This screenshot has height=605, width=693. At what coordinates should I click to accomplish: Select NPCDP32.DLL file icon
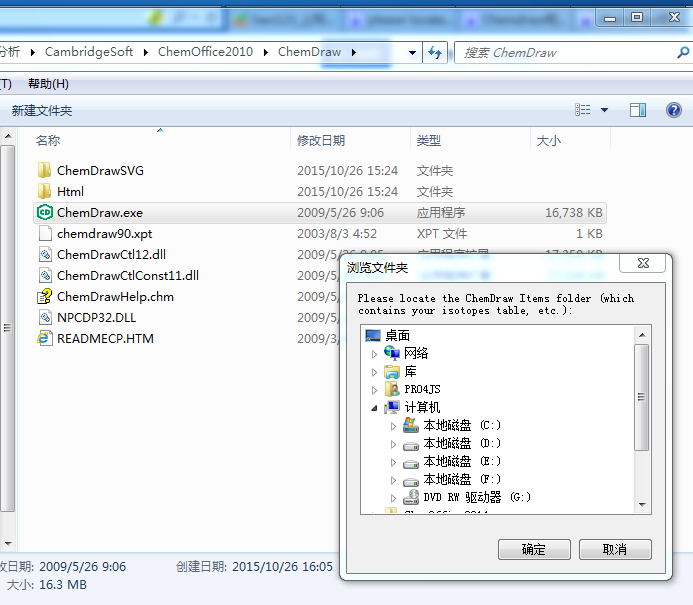[x=45, y=317]
